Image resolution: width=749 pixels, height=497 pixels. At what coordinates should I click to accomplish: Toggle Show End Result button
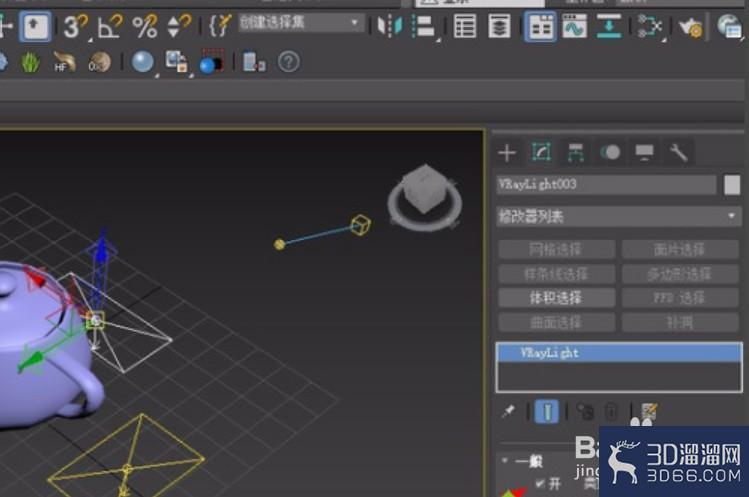(547, 411)
